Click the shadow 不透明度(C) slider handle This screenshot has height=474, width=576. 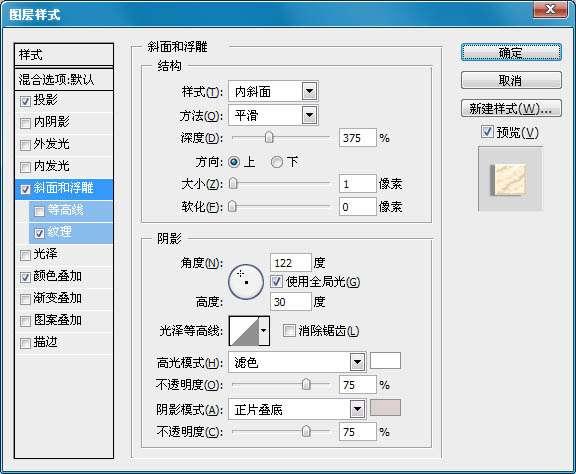[306, 432]
